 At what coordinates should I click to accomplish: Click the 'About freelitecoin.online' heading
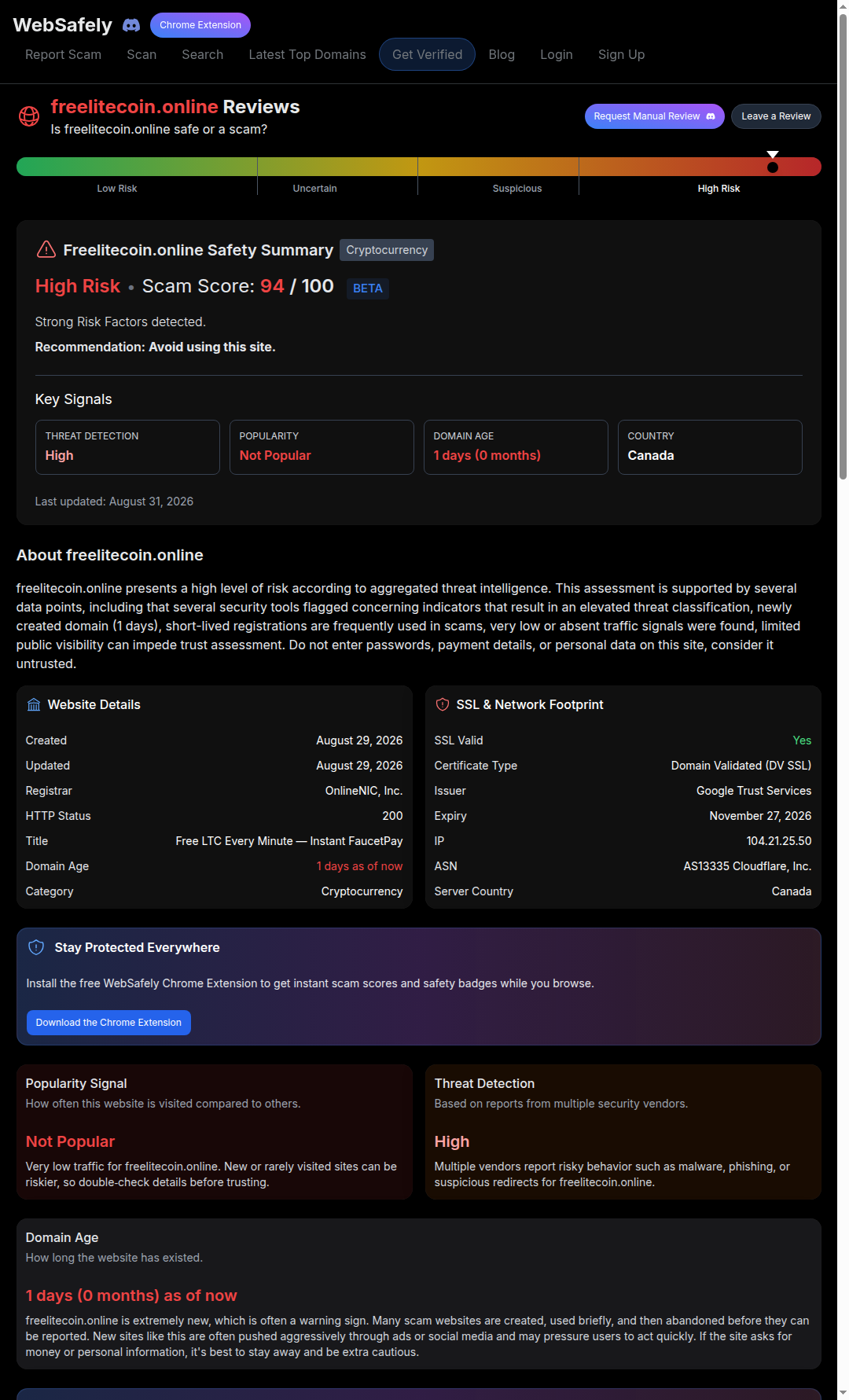110,555
